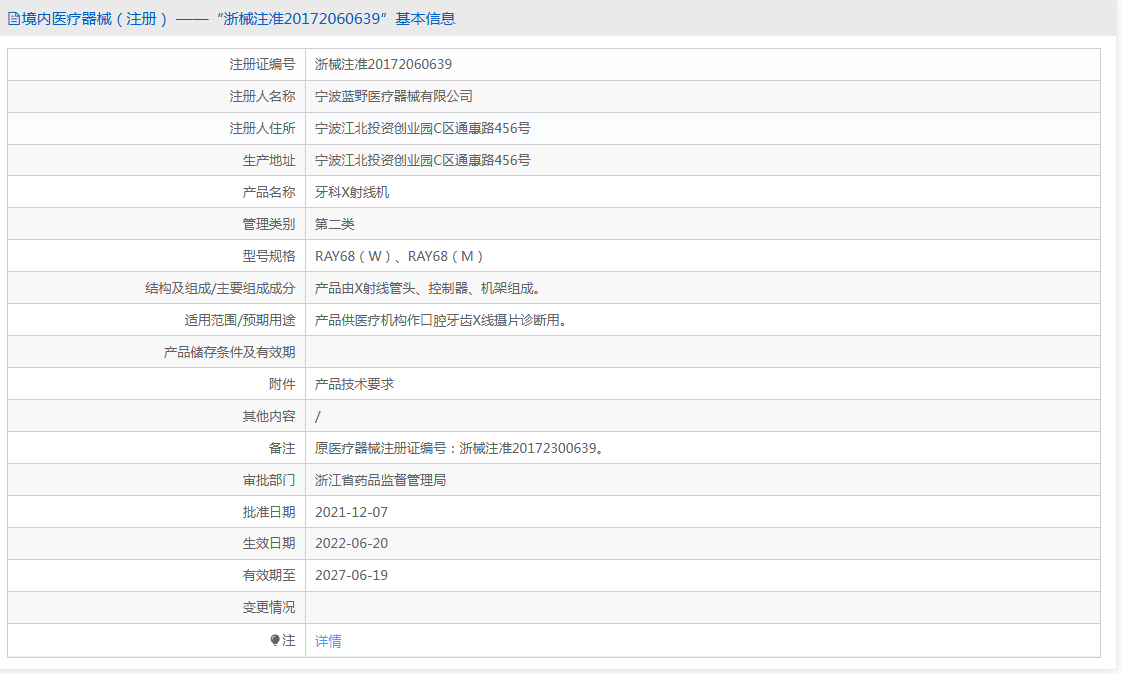
Task: Click the management class 第二类
Action: click(335, 225)
